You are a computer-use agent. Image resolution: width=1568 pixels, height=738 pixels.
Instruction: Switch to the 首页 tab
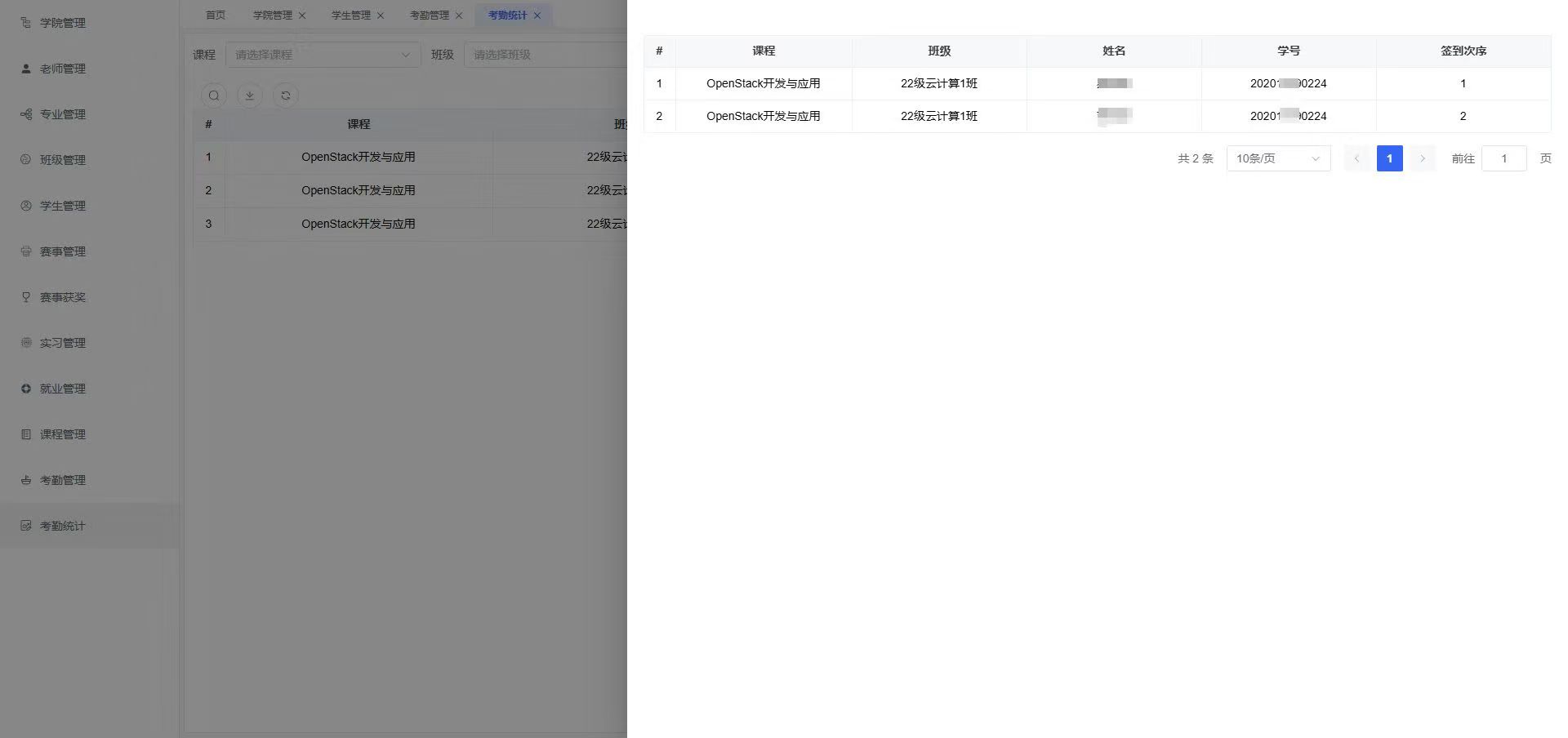click(216, 16)
